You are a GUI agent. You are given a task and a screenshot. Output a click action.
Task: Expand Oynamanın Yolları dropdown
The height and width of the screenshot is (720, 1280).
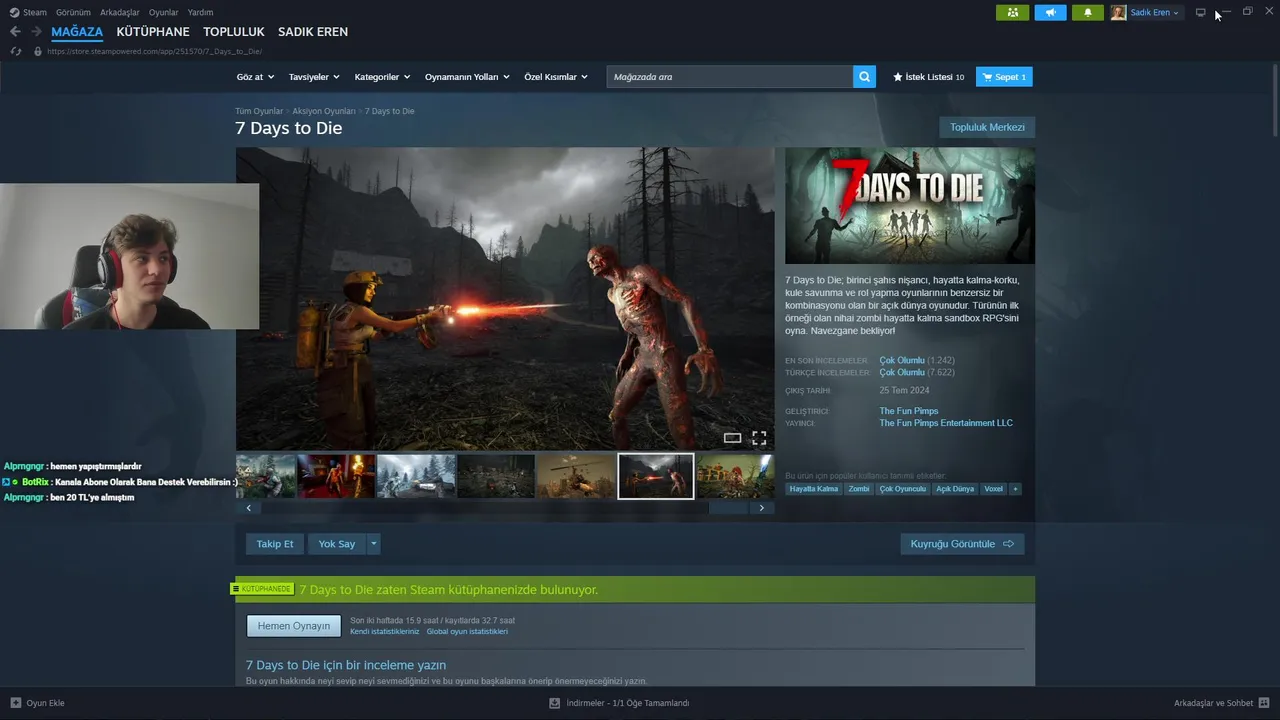coord(467,77)
